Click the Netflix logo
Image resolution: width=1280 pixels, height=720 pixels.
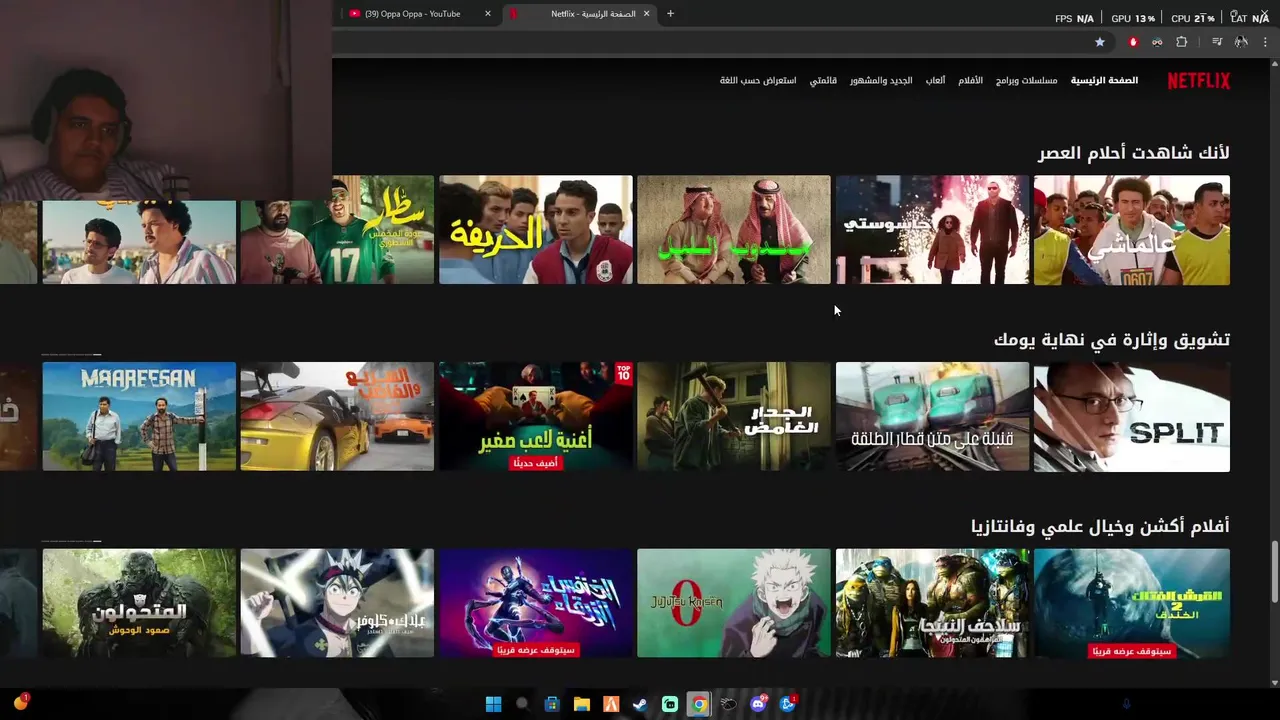pos(1198,81)
